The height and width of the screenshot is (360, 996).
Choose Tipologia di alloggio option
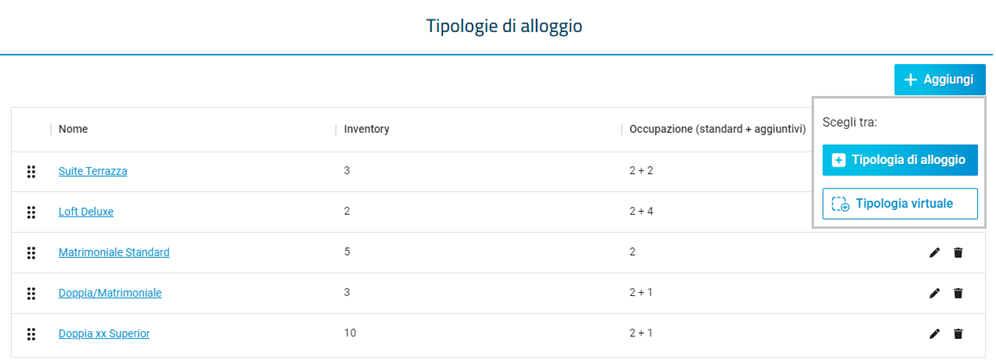click(x=899, y=160)
